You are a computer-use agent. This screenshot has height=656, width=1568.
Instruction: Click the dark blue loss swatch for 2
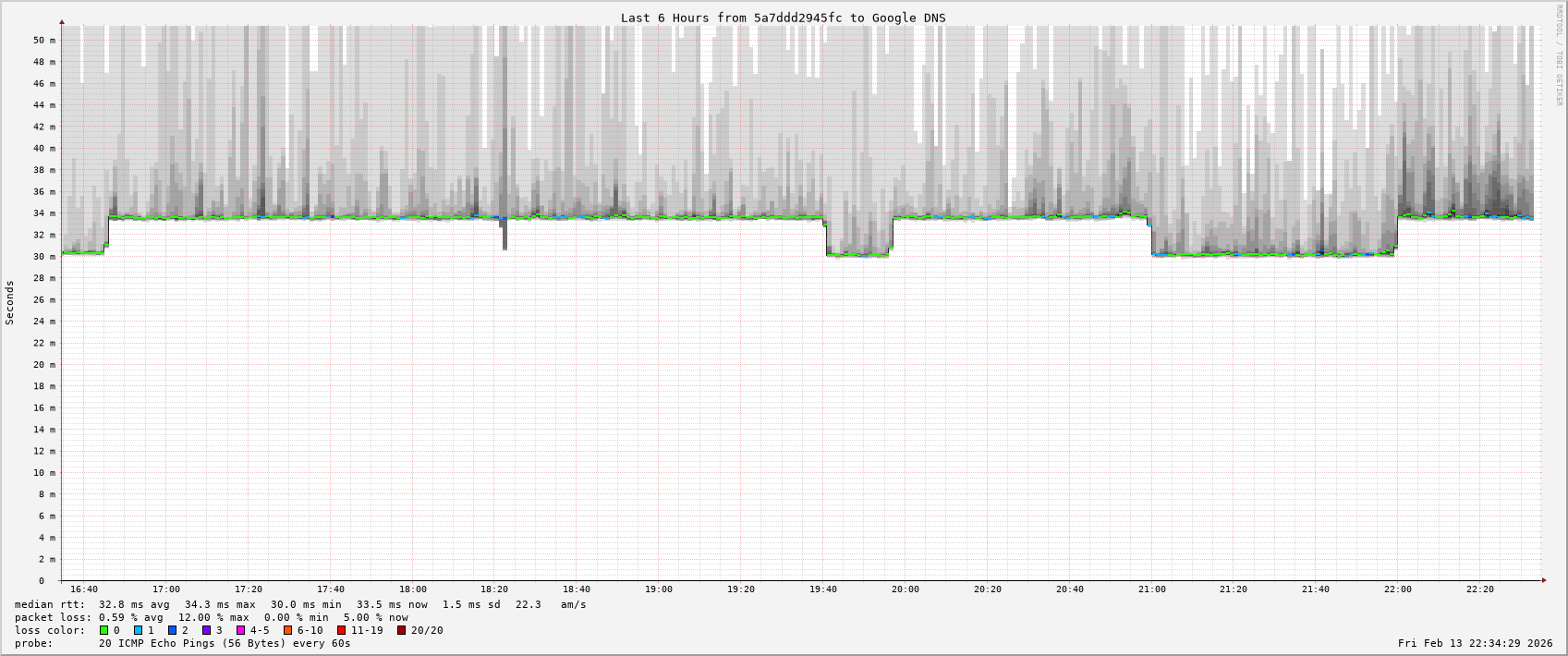coord(173,630)
